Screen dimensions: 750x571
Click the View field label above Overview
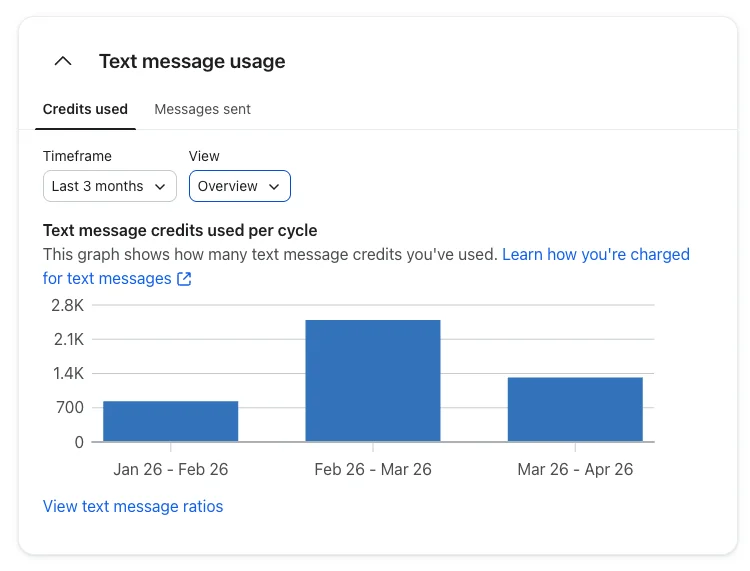tap(204, 156)
